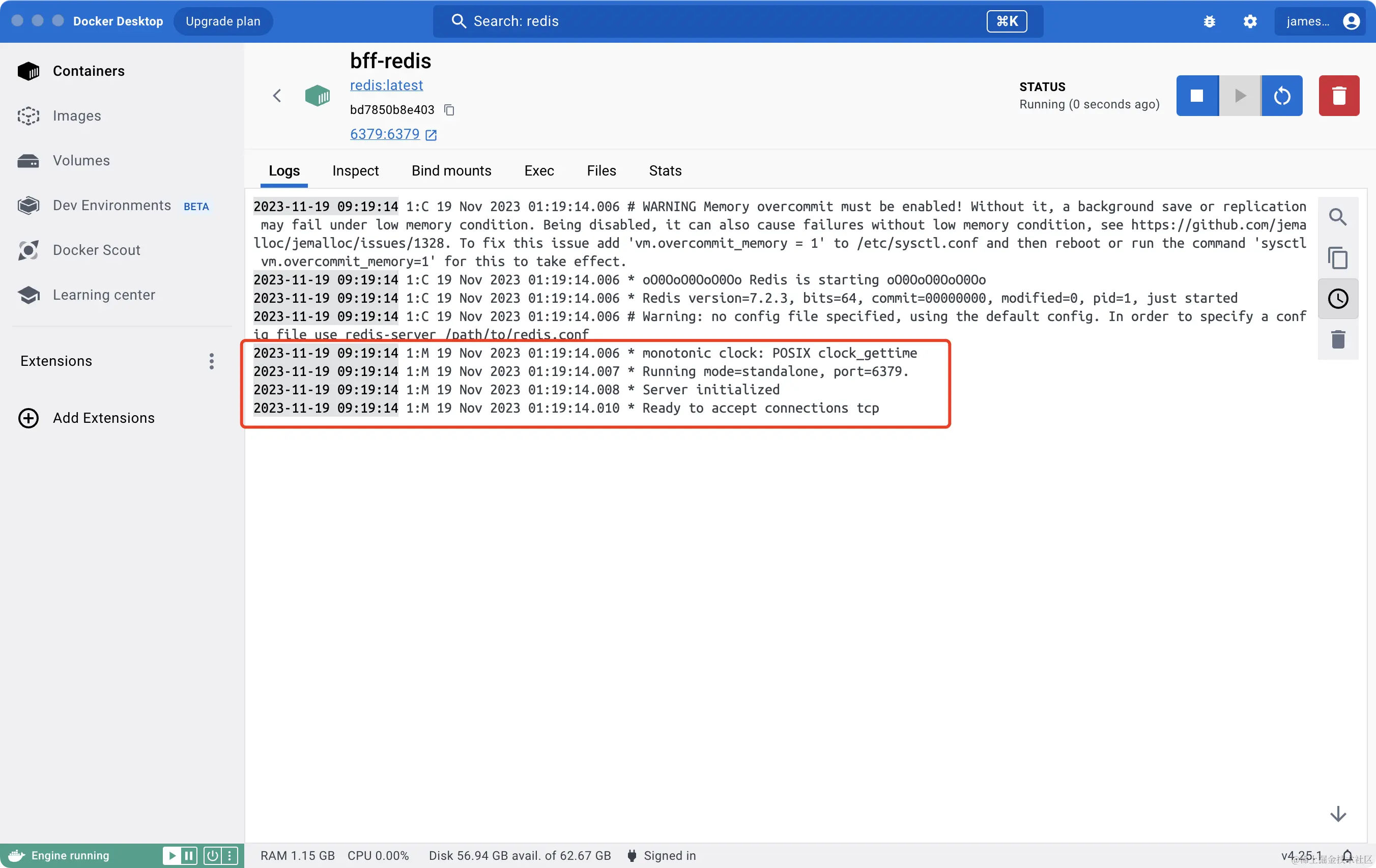The width and height of the screenshot is (1376, 868).
Task: Open the Extensions options menu
Action: 211,361
